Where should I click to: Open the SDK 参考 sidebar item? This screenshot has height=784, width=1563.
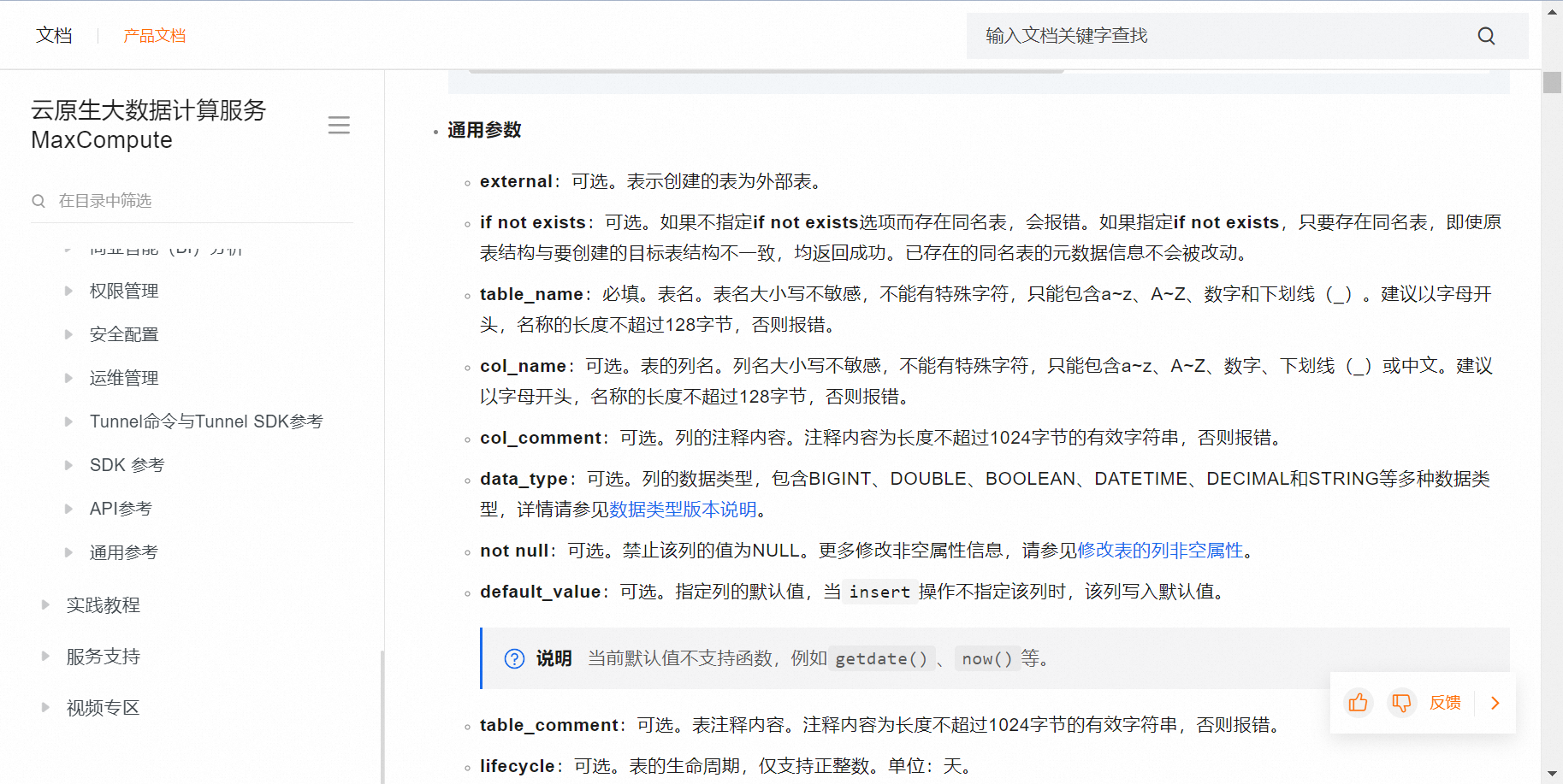click(127, 465)
